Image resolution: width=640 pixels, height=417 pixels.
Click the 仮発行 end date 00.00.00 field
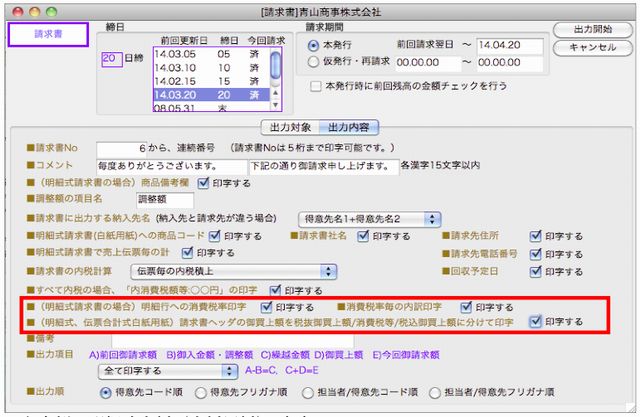click(x=510, y=63)
